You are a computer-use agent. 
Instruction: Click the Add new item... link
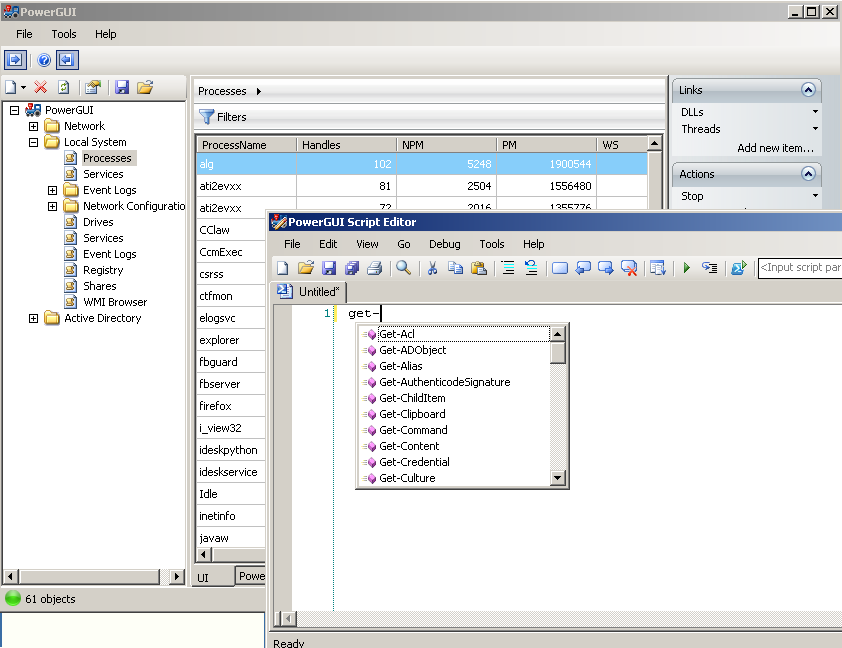[775, 148]
